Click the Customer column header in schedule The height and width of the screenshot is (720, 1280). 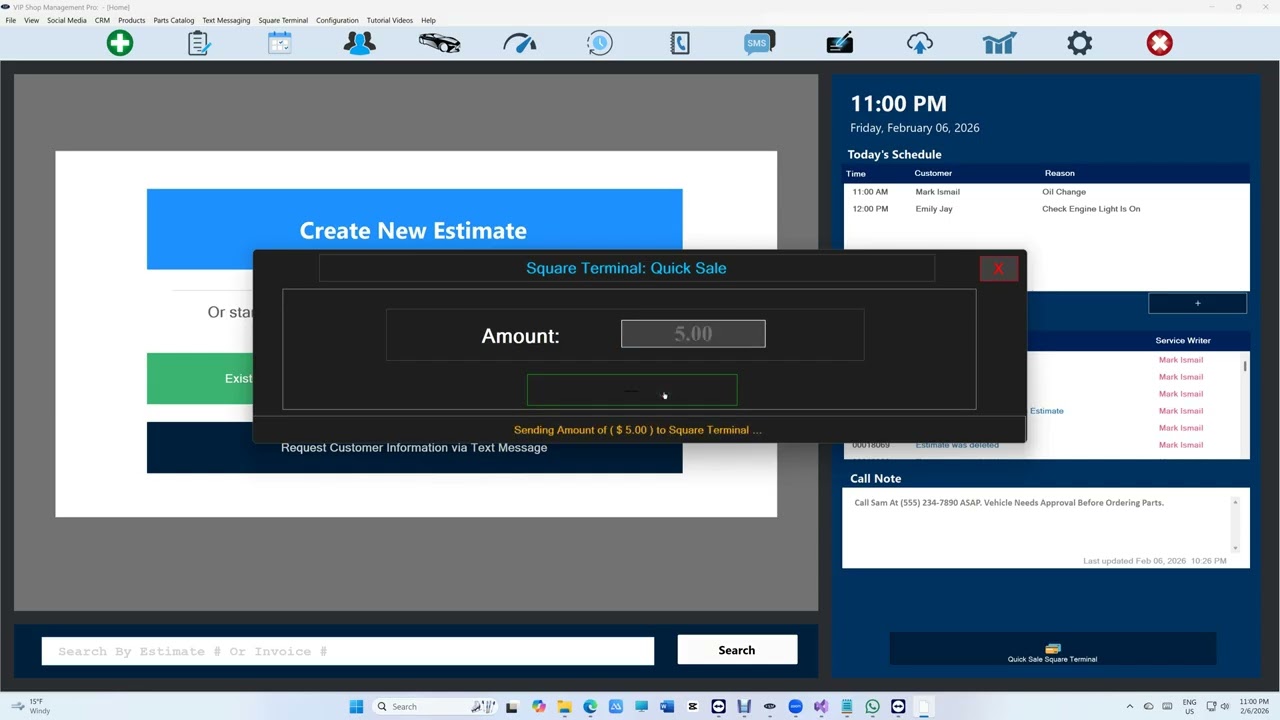pos(933,173)
